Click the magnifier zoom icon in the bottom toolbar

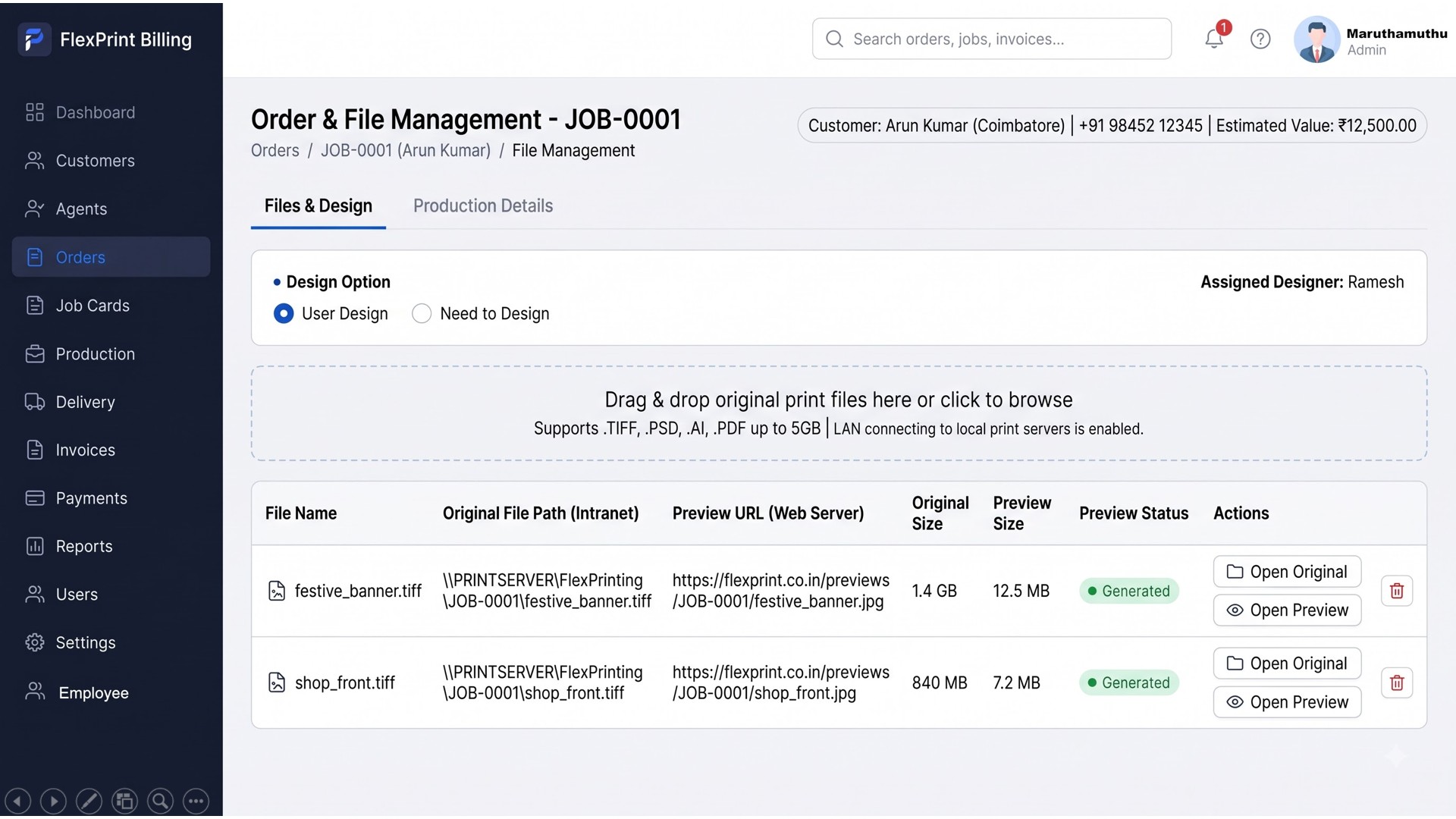160,801
